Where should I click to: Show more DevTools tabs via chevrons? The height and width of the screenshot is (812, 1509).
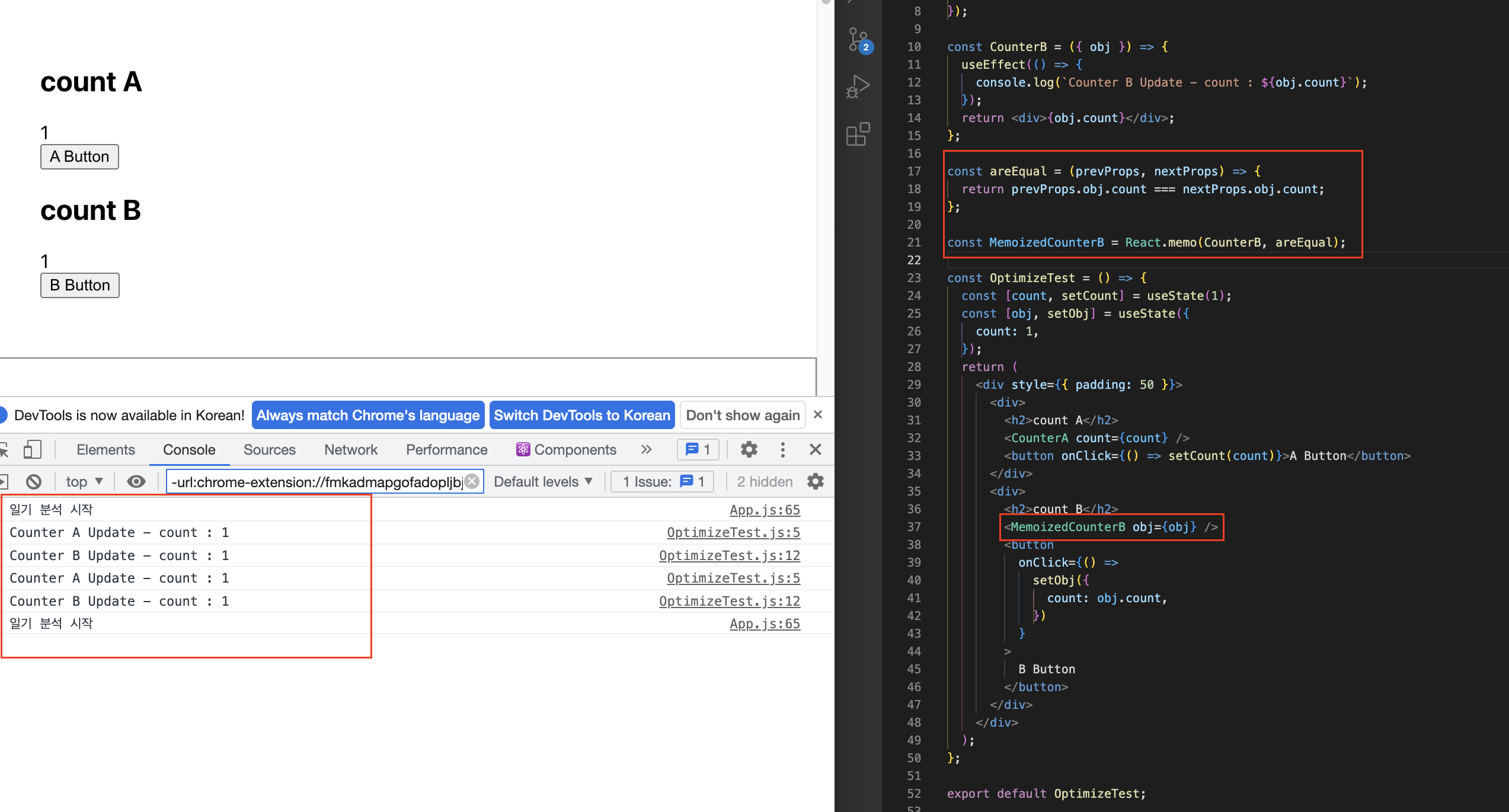[x=647, y=450]
